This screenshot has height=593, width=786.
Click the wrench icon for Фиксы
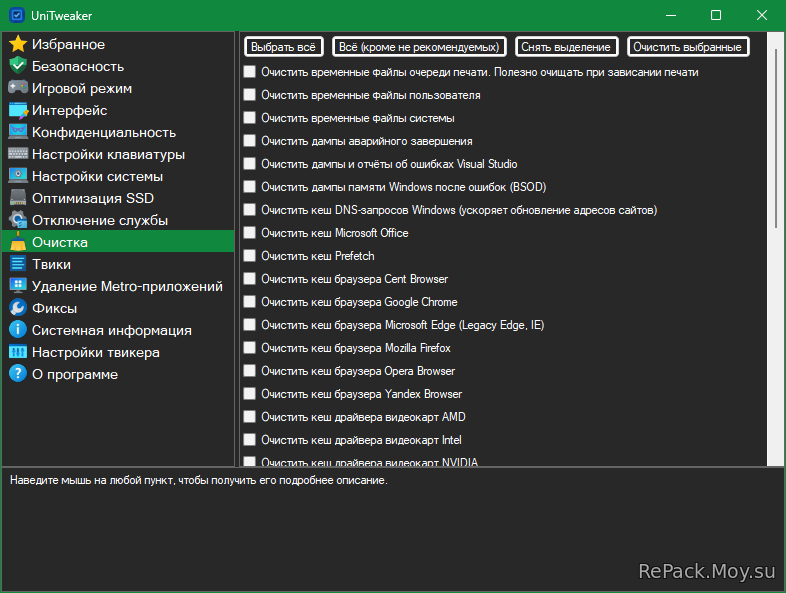pyautogui.click(x=17, y=308)
